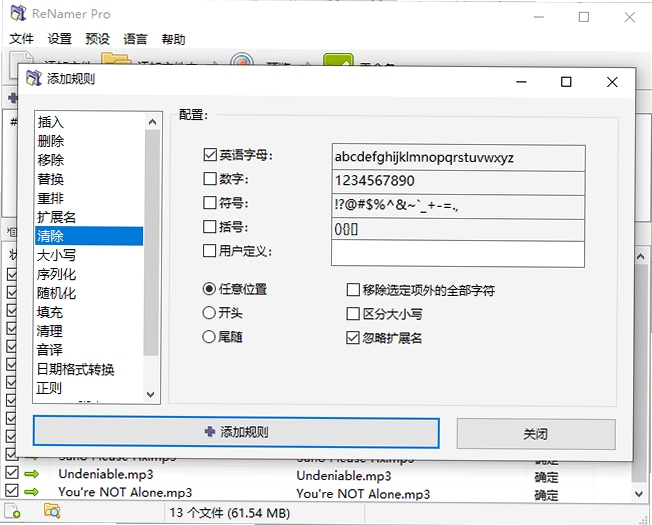Click the green arrow beside You're NOT Alone.mp3
The image size is (652, 525).
click(31, 492)
